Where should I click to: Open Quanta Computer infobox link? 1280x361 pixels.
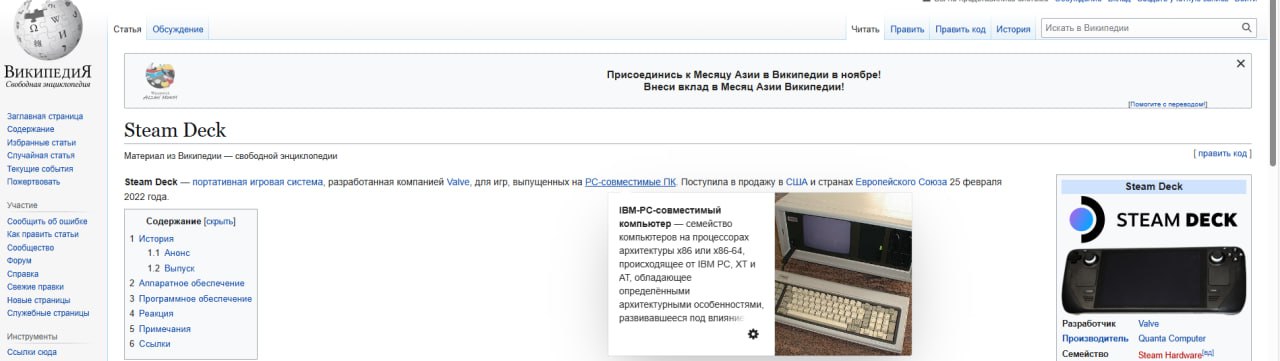(x=1172, y=339)
